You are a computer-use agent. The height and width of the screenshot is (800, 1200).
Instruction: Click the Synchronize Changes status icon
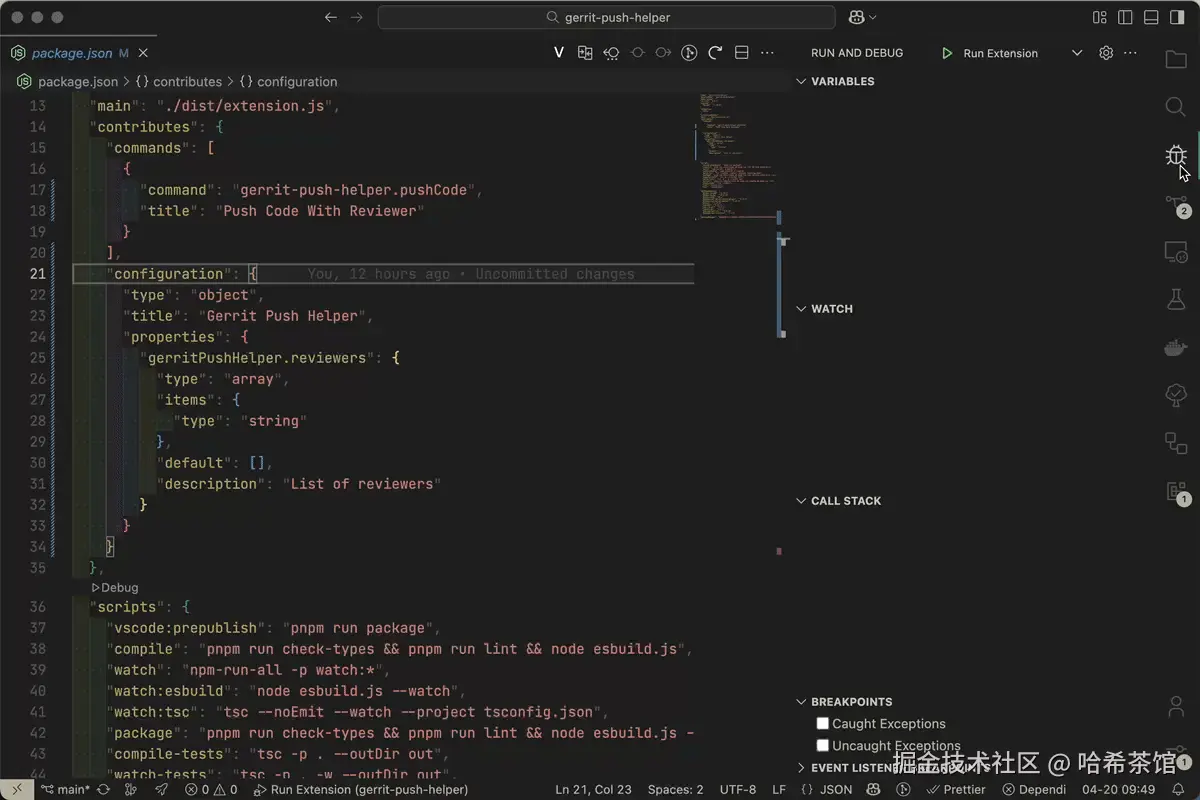[x=103, y=789]
